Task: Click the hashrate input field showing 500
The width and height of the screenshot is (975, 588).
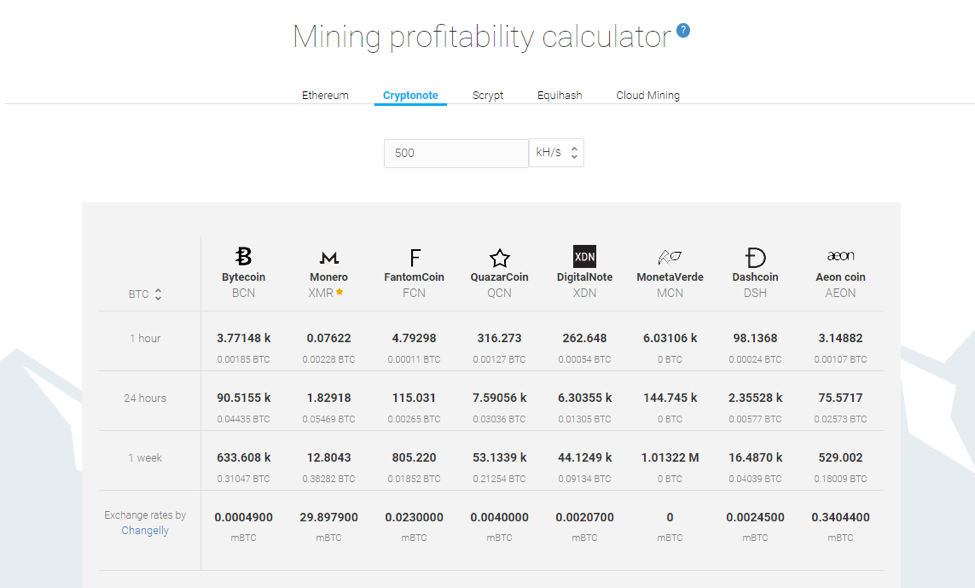Action: [456, 153]
